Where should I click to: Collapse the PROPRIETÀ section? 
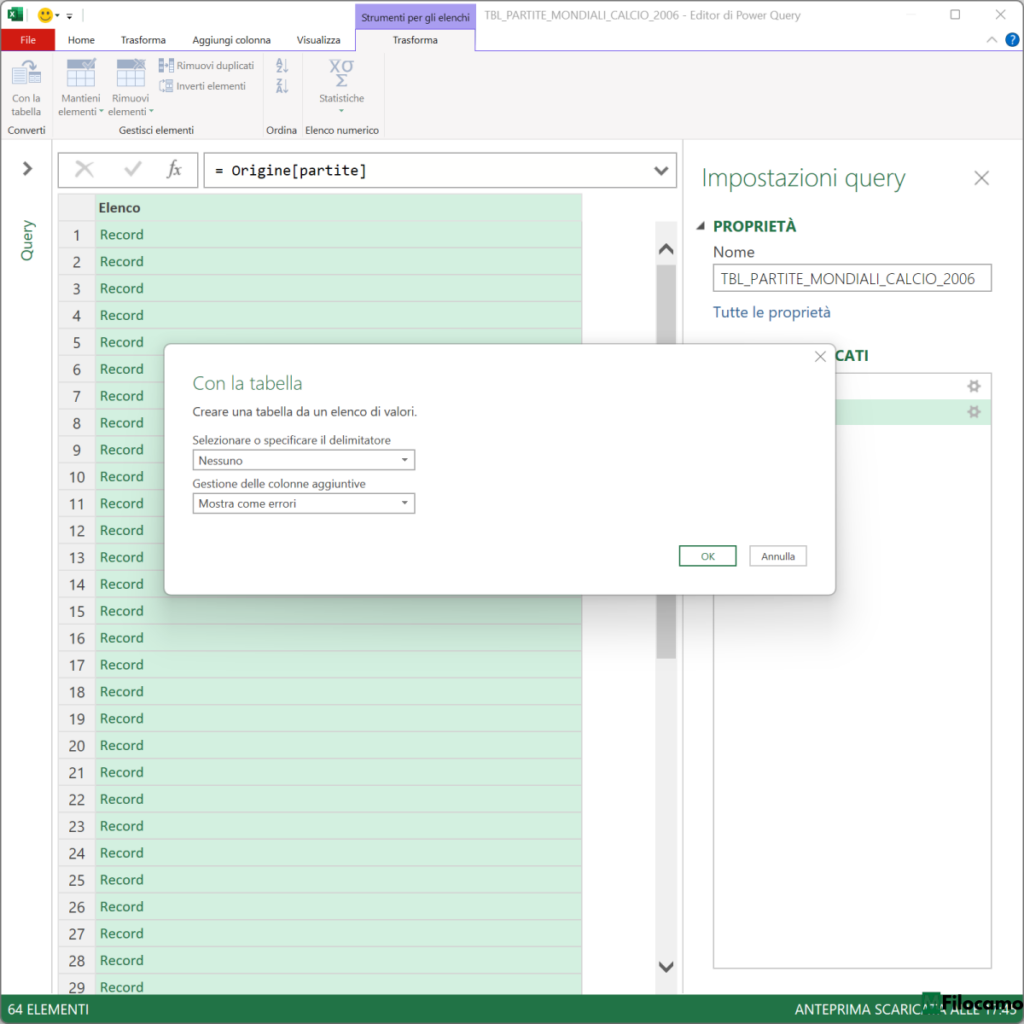pos(700,226)
